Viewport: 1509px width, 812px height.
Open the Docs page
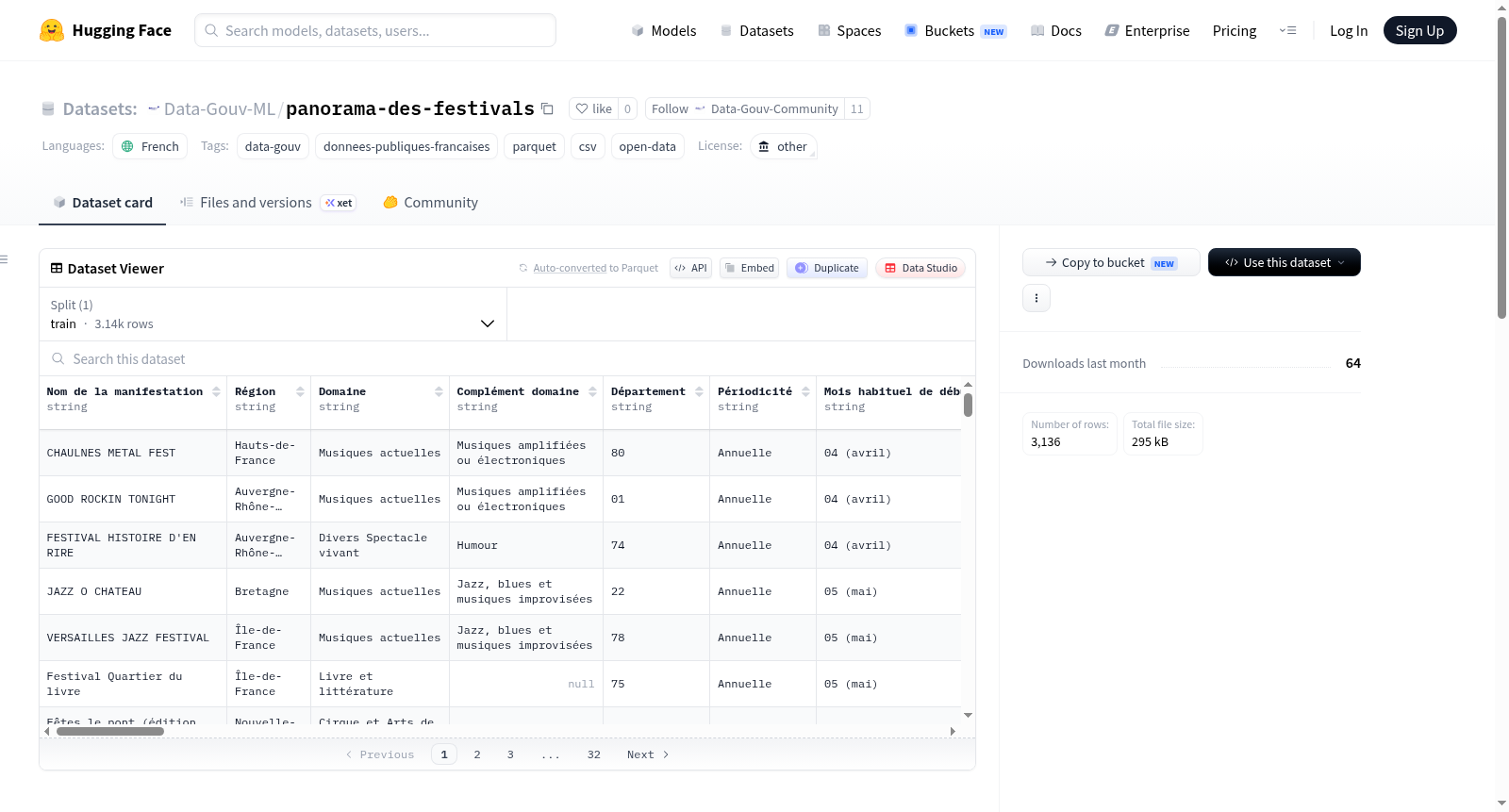tap(1055, 30)
